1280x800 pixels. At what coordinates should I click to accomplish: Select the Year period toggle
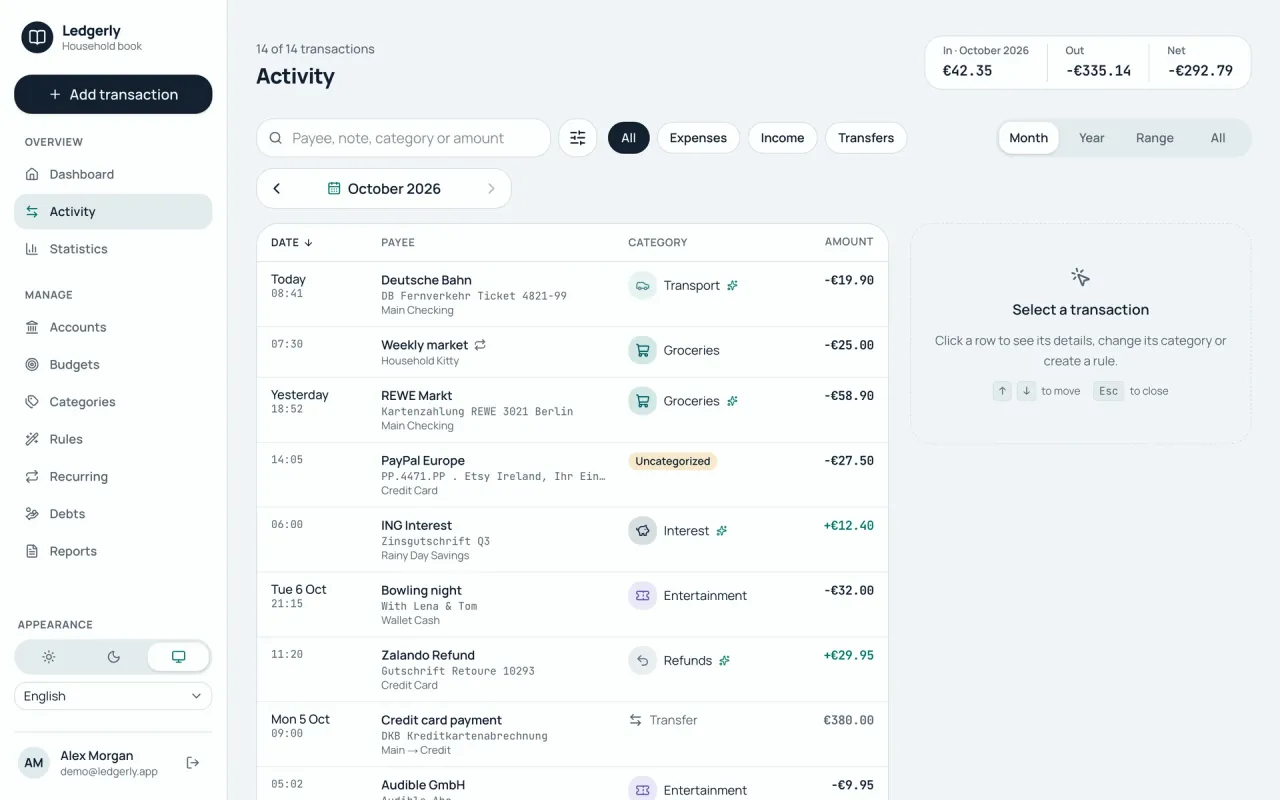pyautogui.click(x=1092, y=138)
